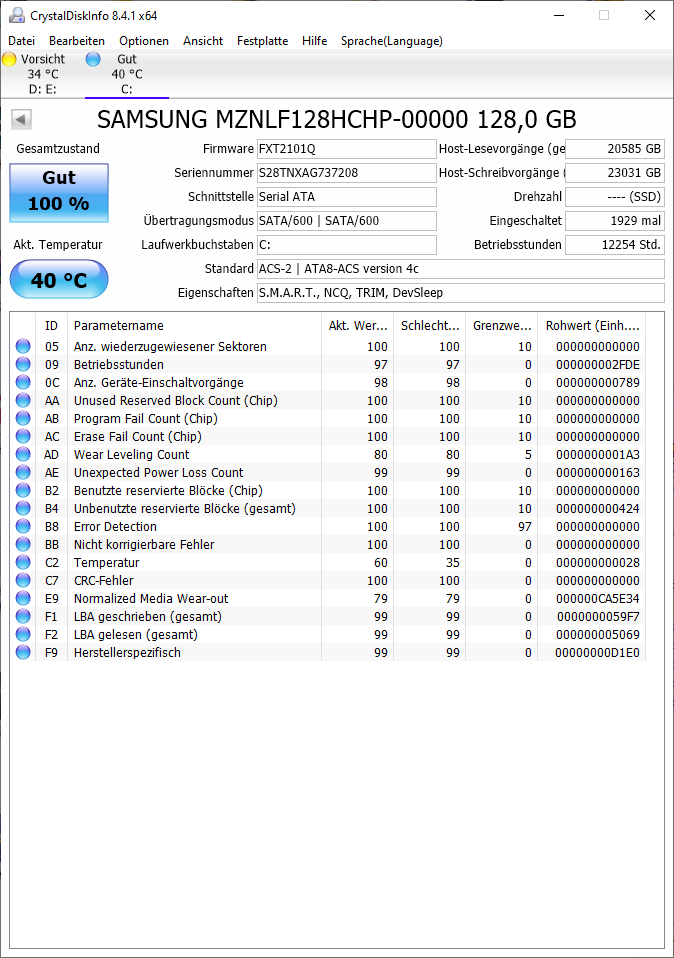Click the Rohwert column header
Screen dimensions: 674x958
click(592, 326)
